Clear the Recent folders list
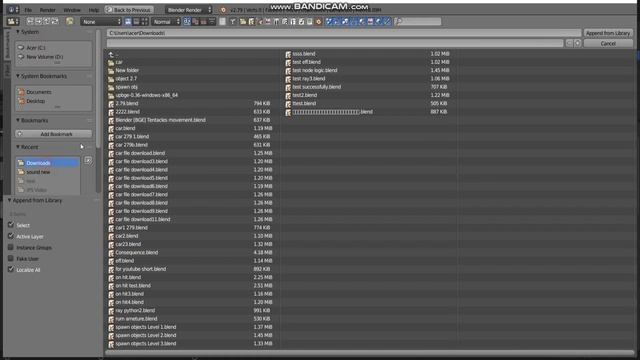The image size is (640, 360). point(88,160)
